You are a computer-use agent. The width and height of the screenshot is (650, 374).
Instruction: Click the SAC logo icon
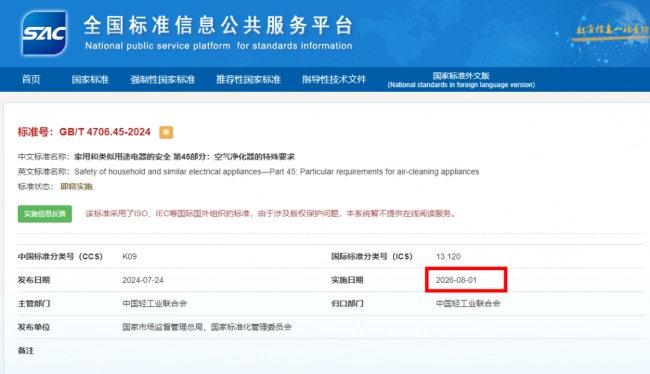[x=44, y=33]
